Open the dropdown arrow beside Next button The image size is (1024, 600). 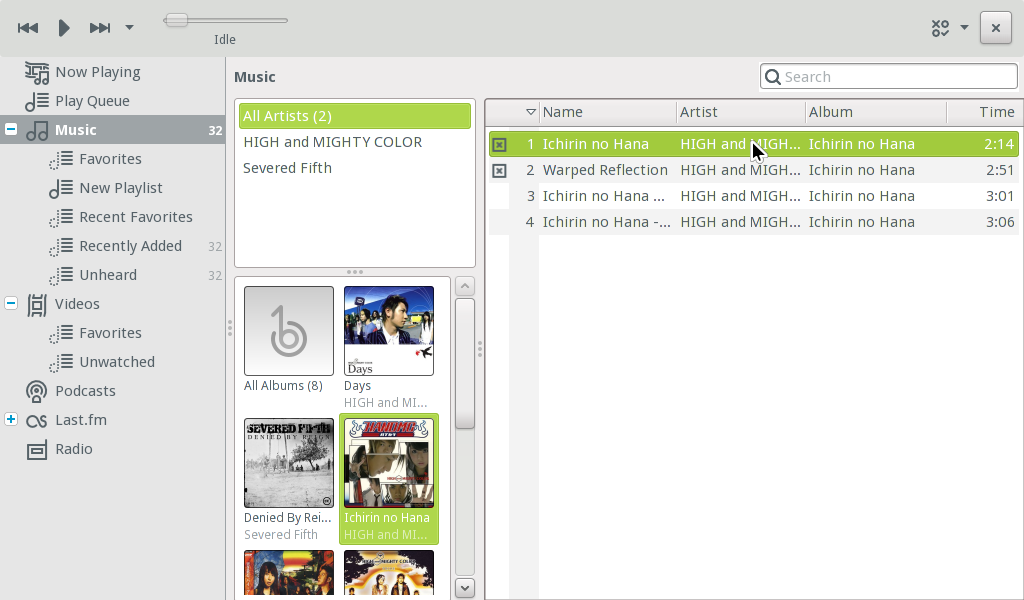pos(129,27)
